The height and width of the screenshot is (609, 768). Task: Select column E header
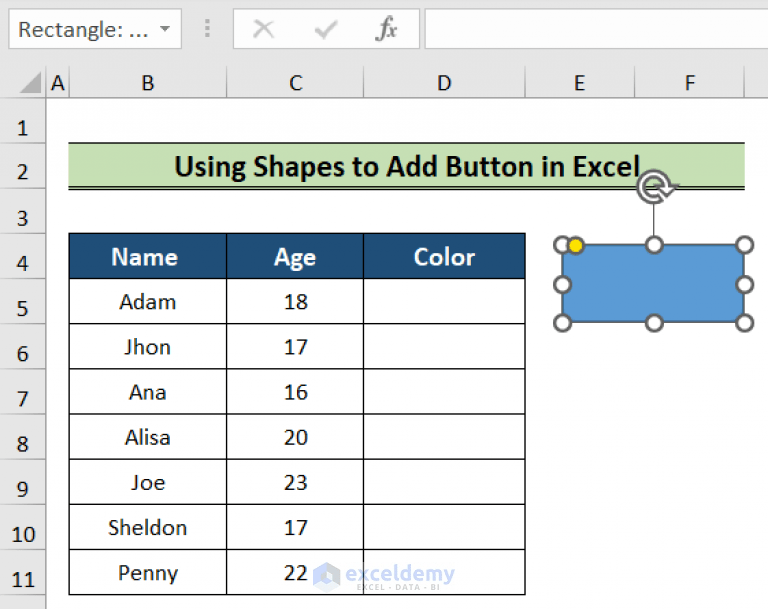(579, 82)
